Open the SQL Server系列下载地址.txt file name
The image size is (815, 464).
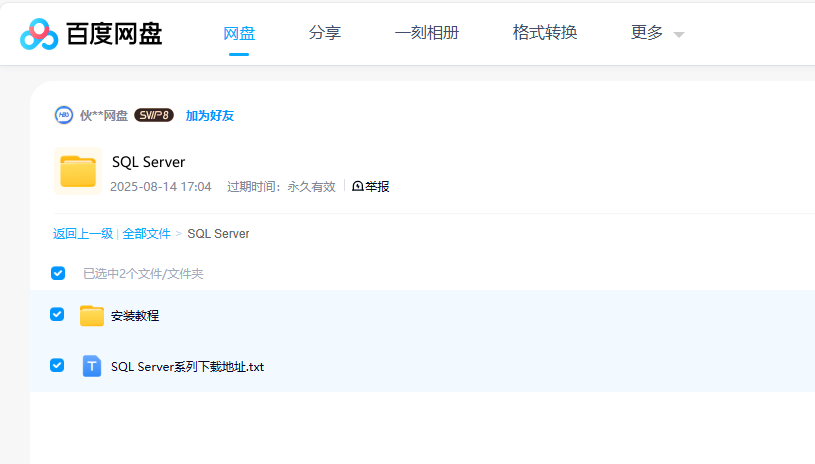(187, 367)
